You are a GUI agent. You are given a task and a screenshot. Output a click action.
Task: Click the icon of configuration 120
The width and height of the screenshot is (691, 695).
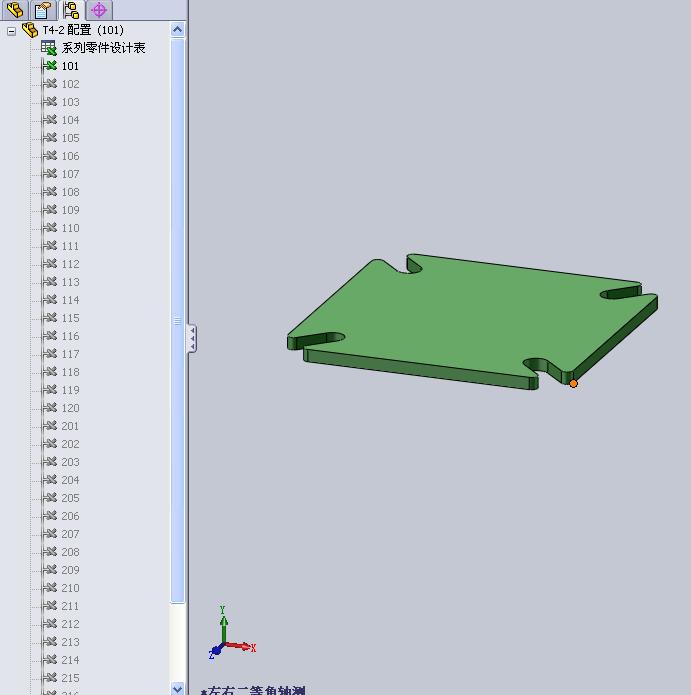pos(50,408)
